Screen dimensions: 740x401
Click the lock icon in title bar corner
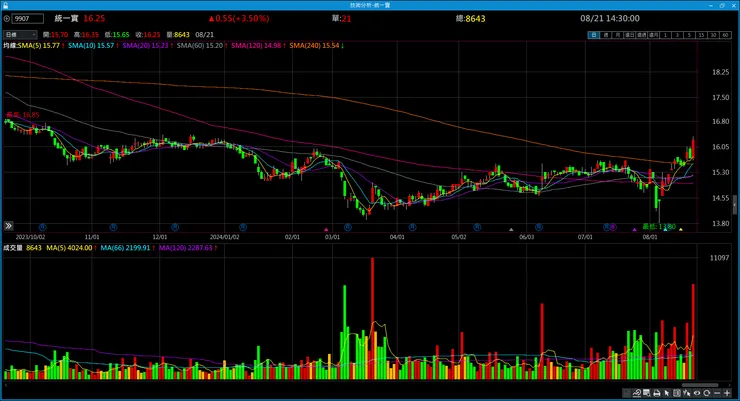[5, 5]
